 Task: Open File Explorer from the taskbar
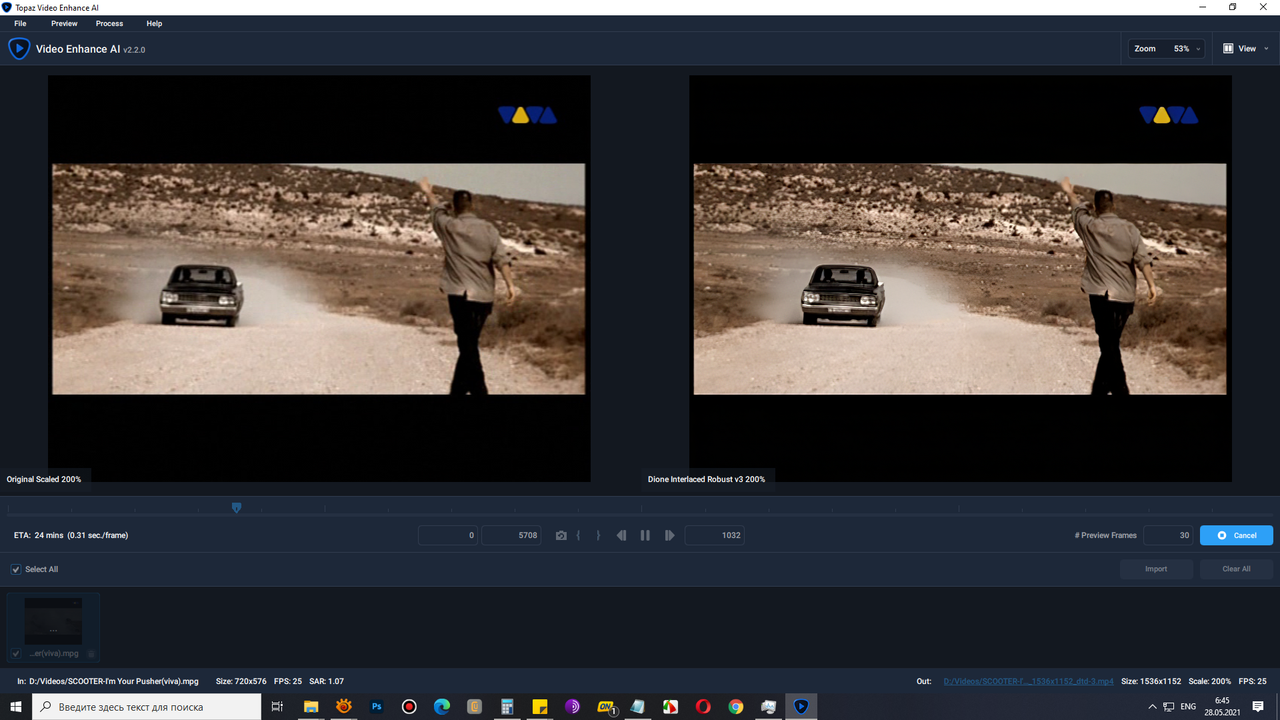311,706
